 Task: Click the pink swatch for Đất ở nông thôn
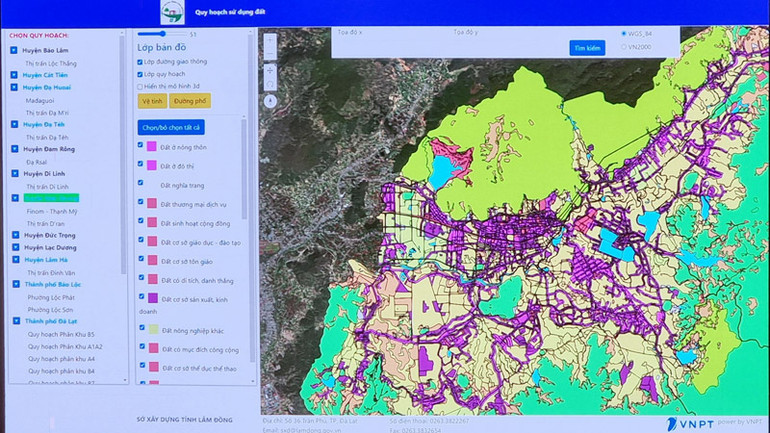tap(152, 147)
